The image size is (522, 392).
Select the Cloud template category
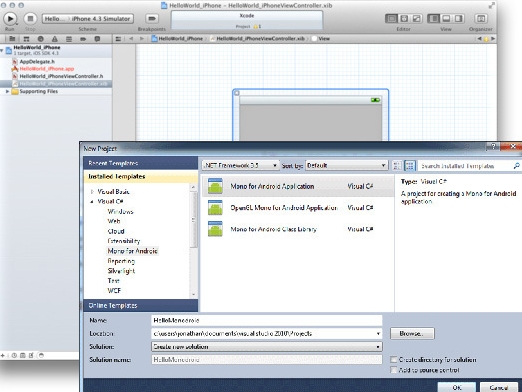tap(116, 231)
